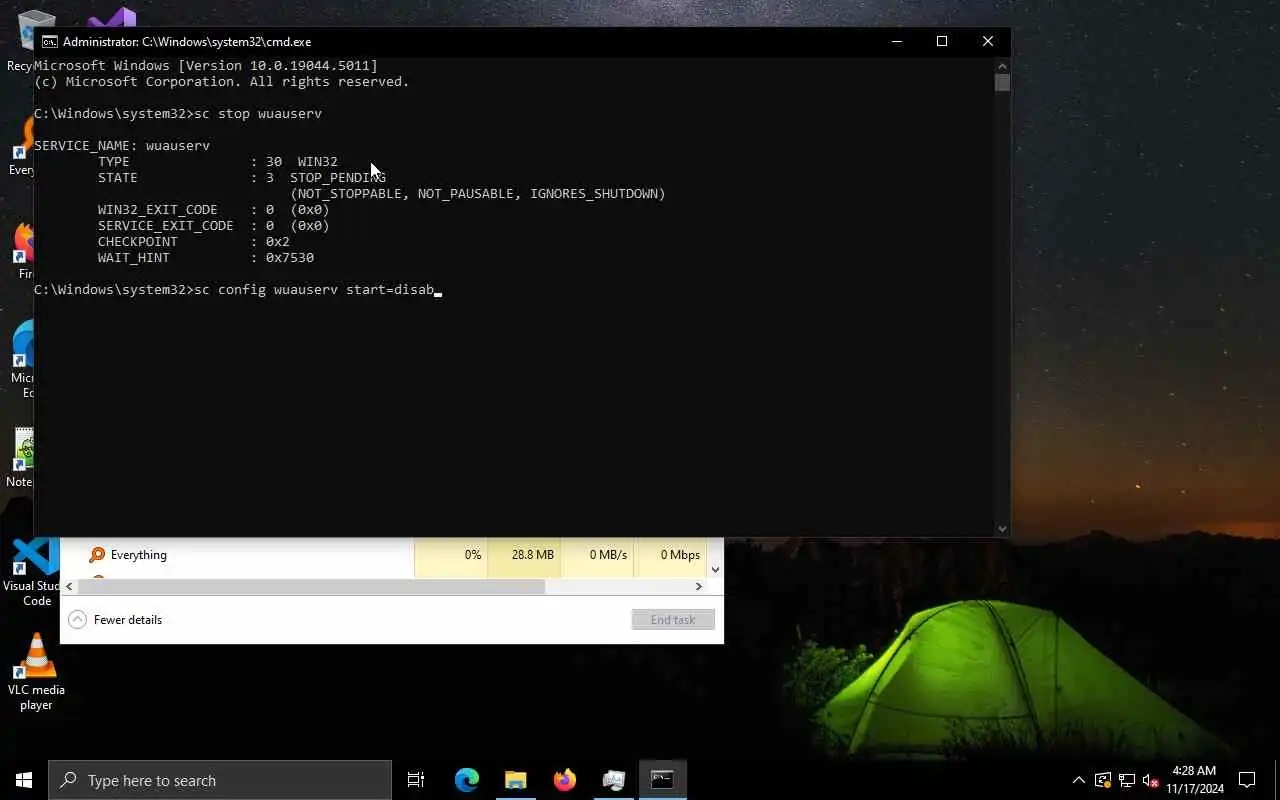
Task: Open the cmd.exe window system menu icon
Action: coord(49,42)
